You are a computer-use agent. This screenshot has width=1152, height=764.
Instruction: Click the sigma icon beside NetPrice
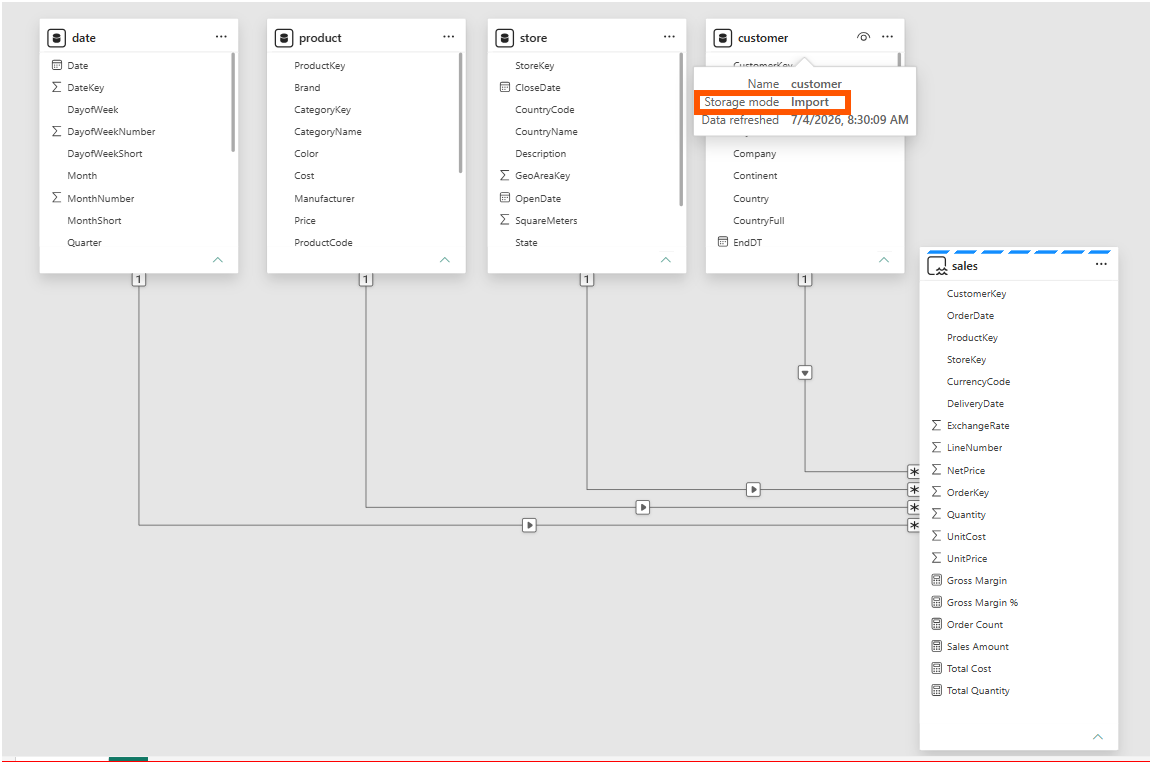pyautogui.click(x=936, y=469)
